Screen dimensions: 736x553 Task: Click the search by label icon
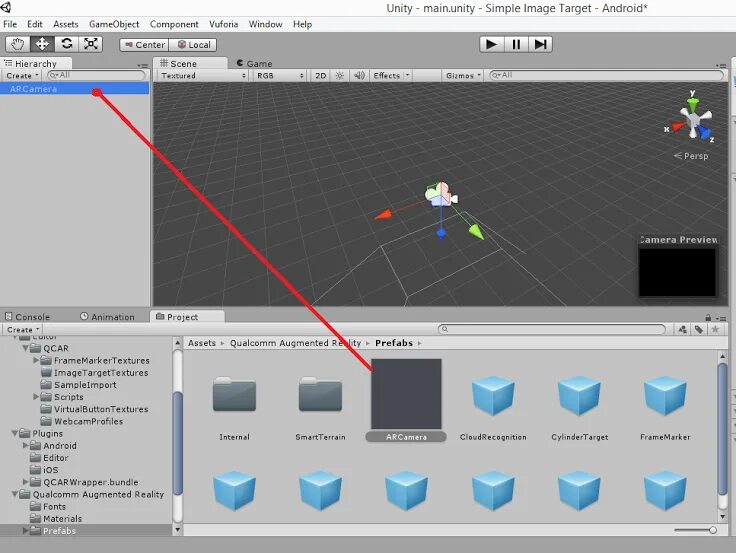pos(699,330)
